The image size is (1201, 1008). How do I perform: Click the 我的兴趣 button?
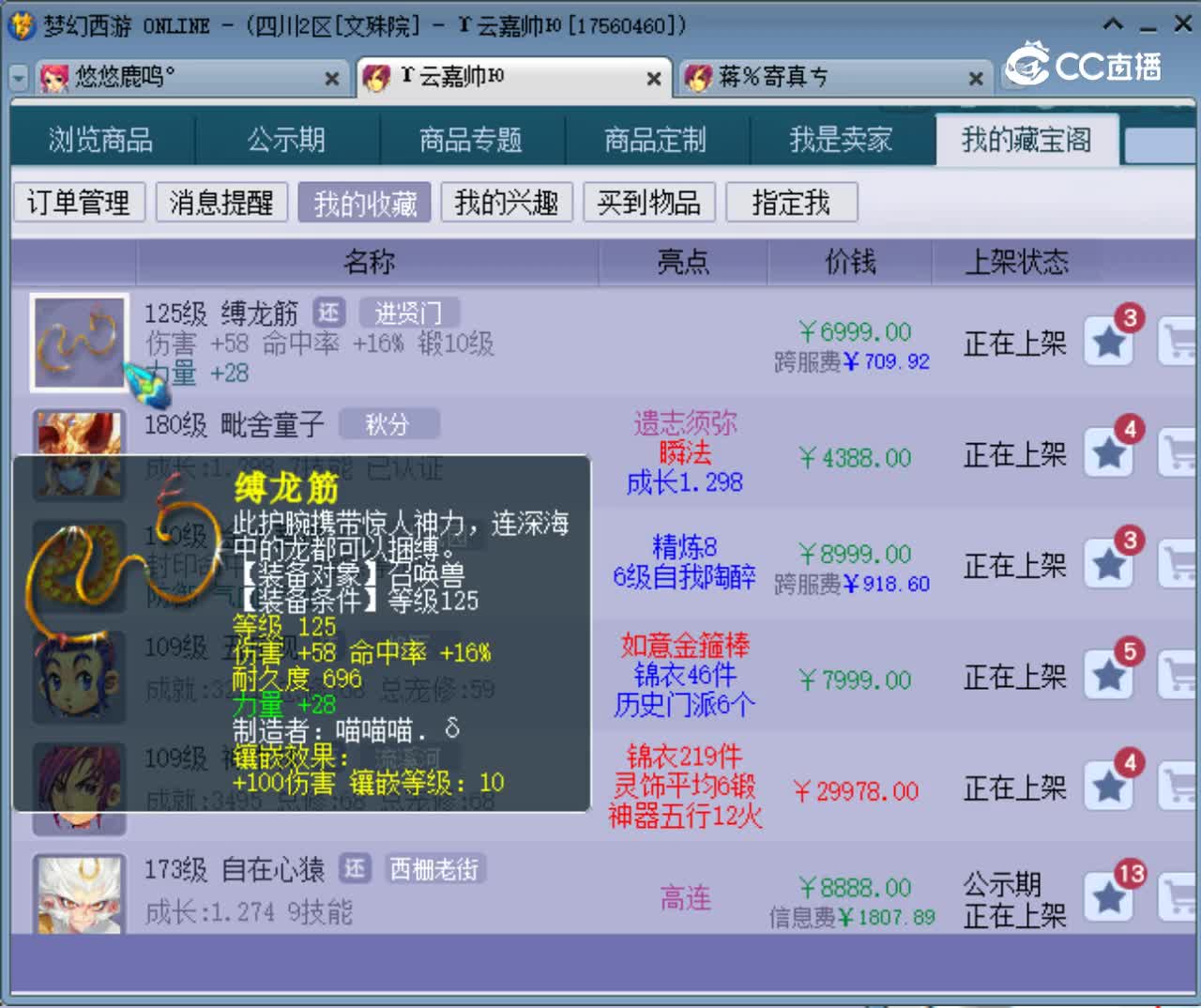click(x=507, y=202)
